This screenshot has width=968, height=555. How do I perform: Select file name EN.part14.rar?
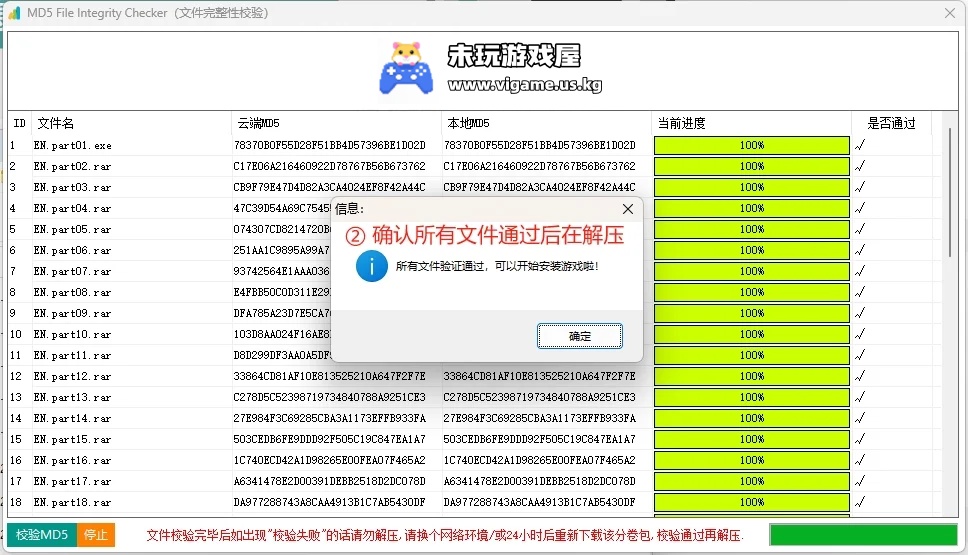[73, 419]
